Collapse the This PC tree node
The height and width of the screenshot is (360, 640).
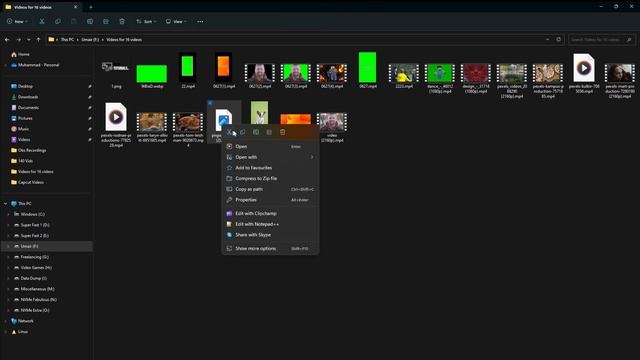[x=5, y=203]
